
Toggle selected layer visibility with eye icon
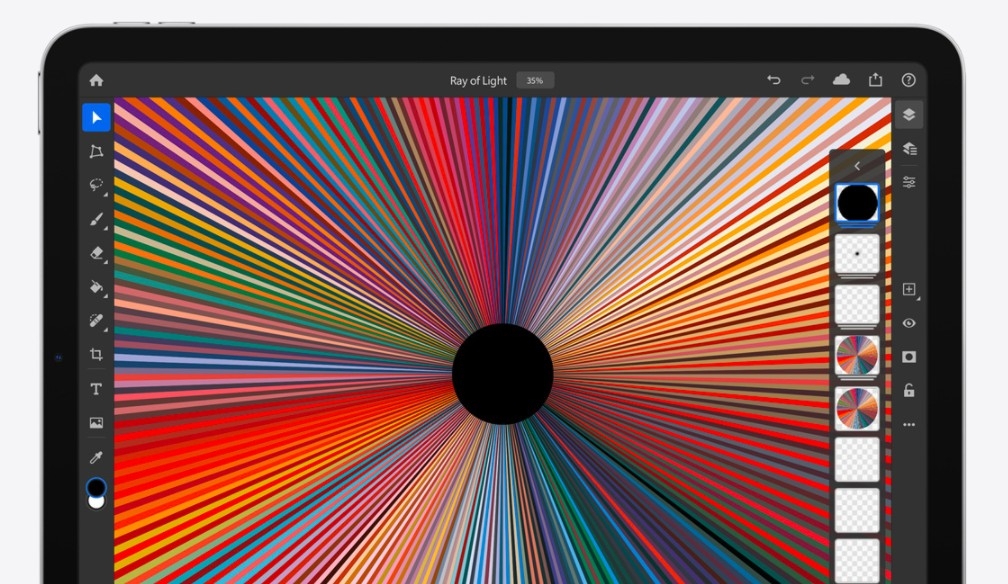click(909, 323)
